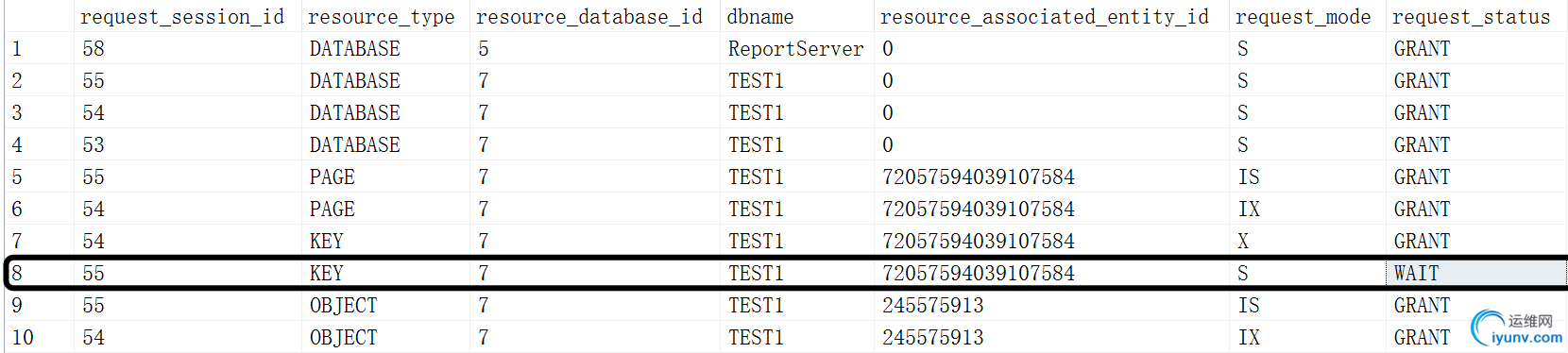Click the IX request mode in row 10
The height and width of the screenshot is (353, 1568).
[x=1307, y=337]
